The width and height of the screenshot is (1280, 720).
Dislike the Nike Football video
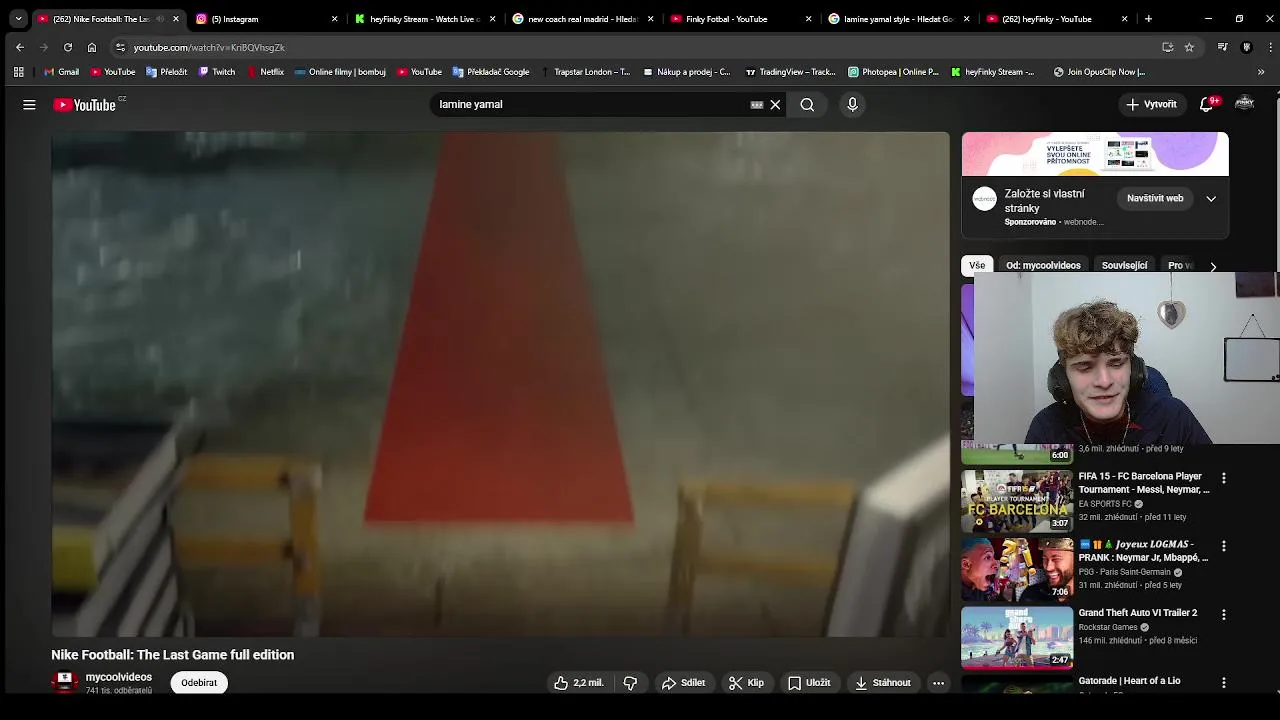point(631,683)
